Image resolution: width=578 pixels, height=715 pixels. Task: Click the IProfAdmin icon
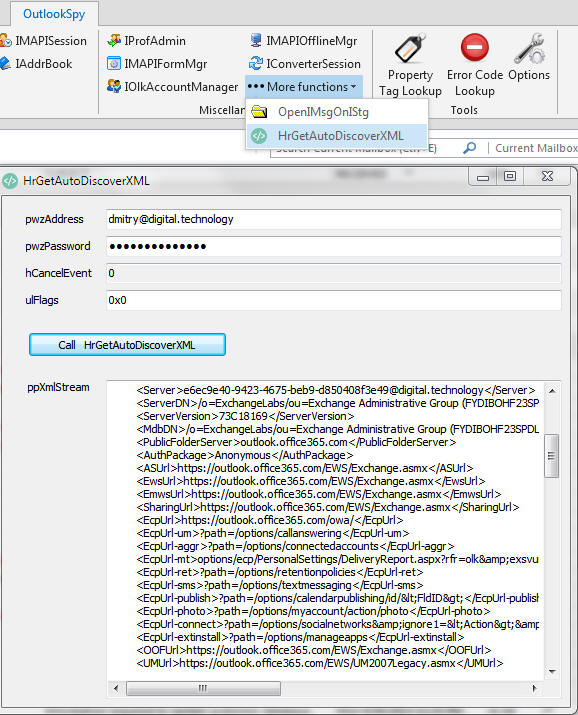click(114, 40)
